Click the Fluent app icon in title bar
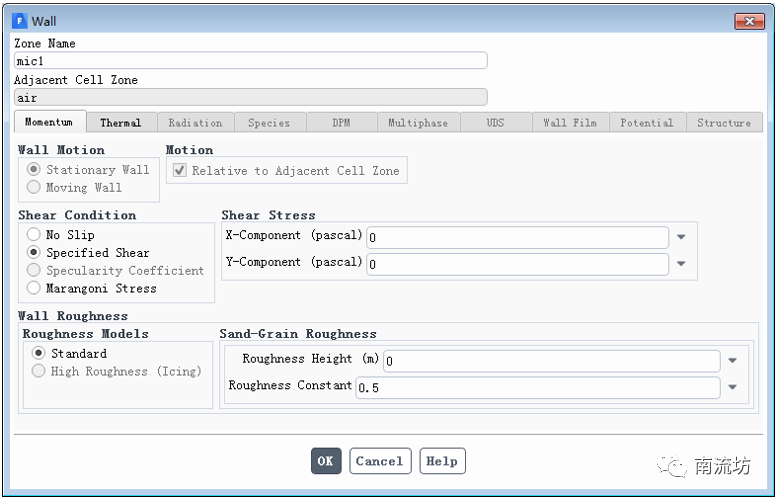Image resolution: width=775 pixels, height=499 pixels. coord(20,21)
